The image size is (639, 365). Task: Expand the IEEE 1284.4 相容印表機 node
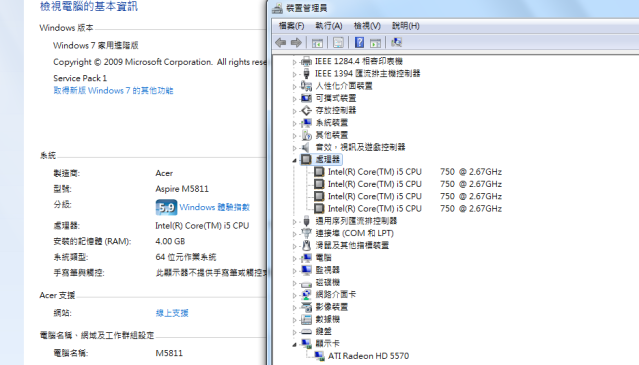[294, 62]
